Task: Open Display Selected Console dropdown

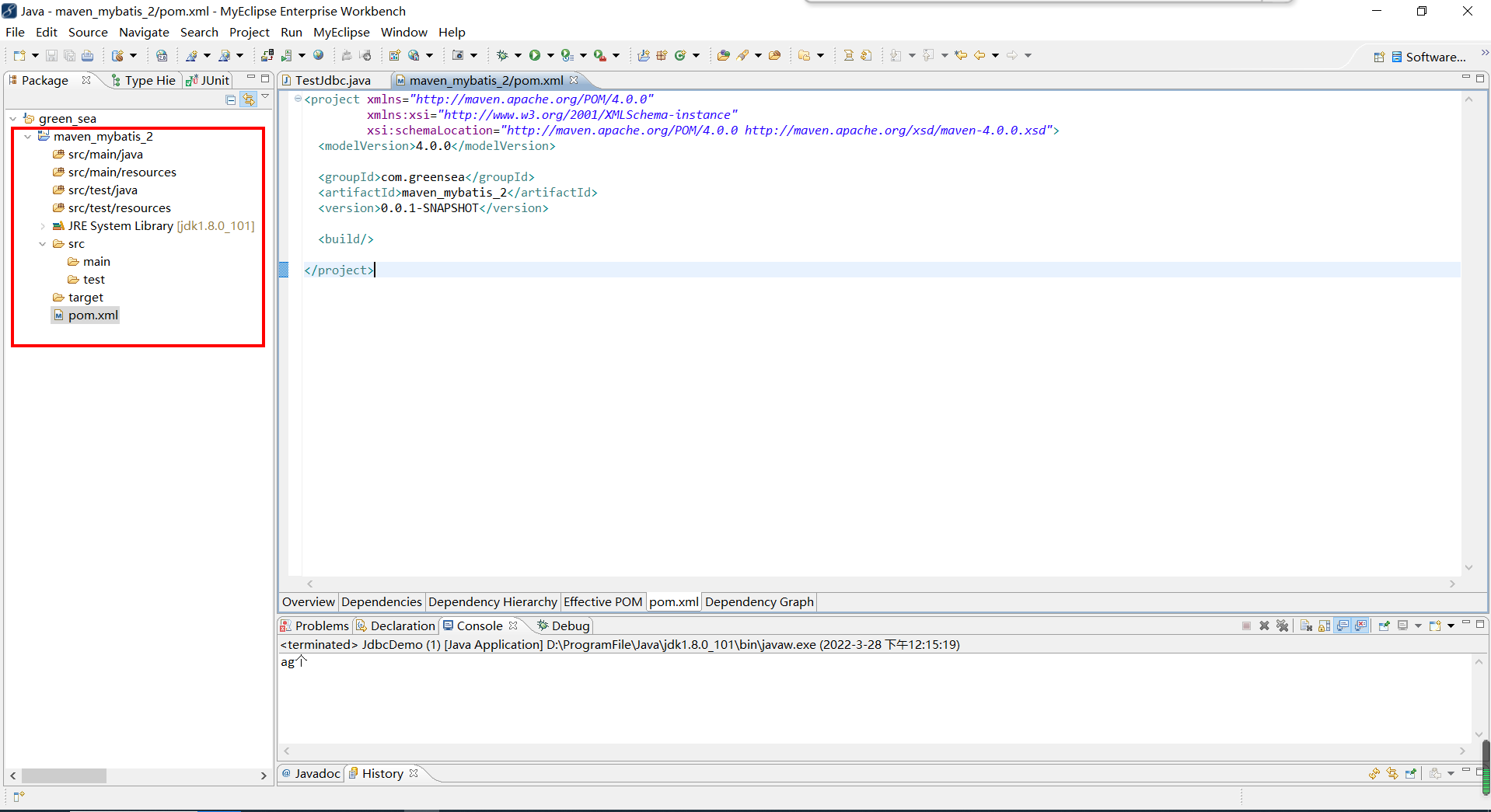Action: [x=1418, y=626]
